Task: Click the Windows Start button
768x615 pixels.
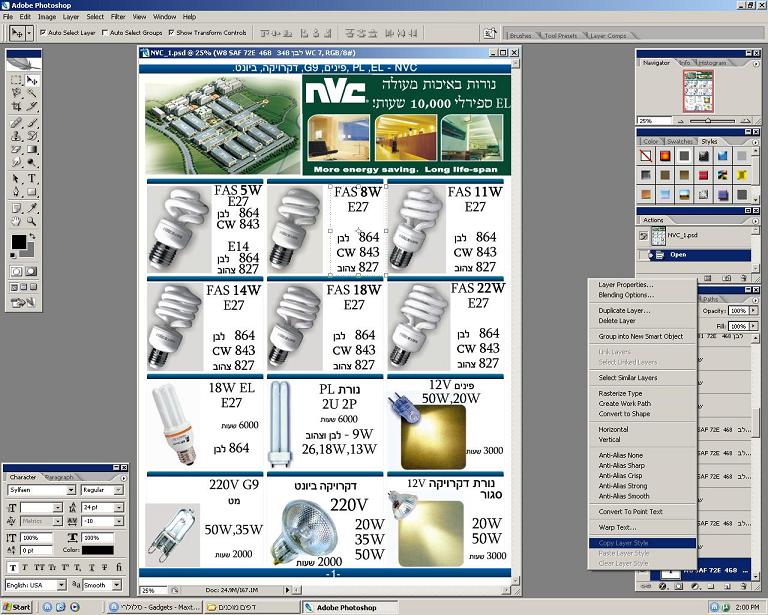Action: click(17, 607)
